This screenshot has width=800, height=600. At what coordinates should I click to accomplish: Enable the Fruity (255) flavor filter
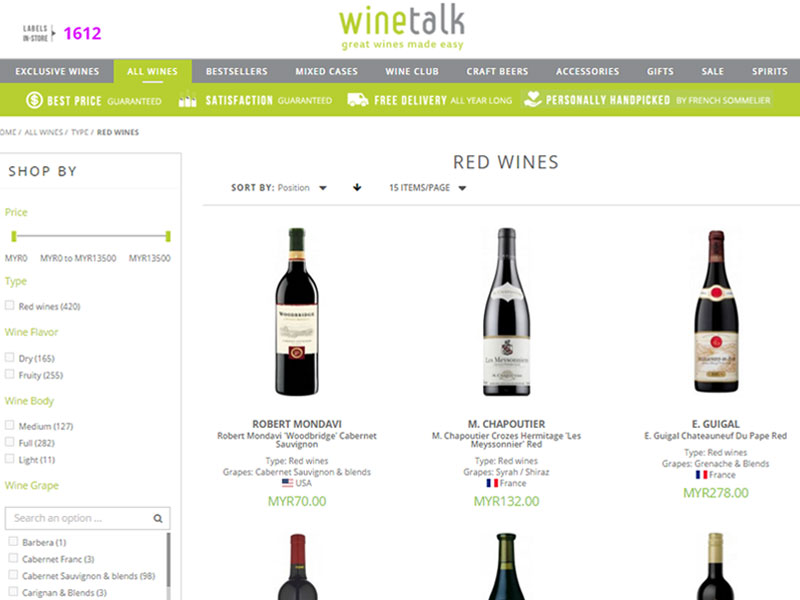click(x=9, y=374)
